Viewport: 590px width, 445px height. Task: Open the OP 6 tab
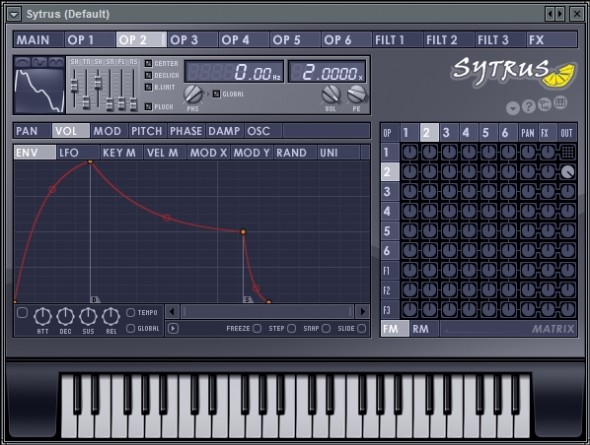point(347,40)
